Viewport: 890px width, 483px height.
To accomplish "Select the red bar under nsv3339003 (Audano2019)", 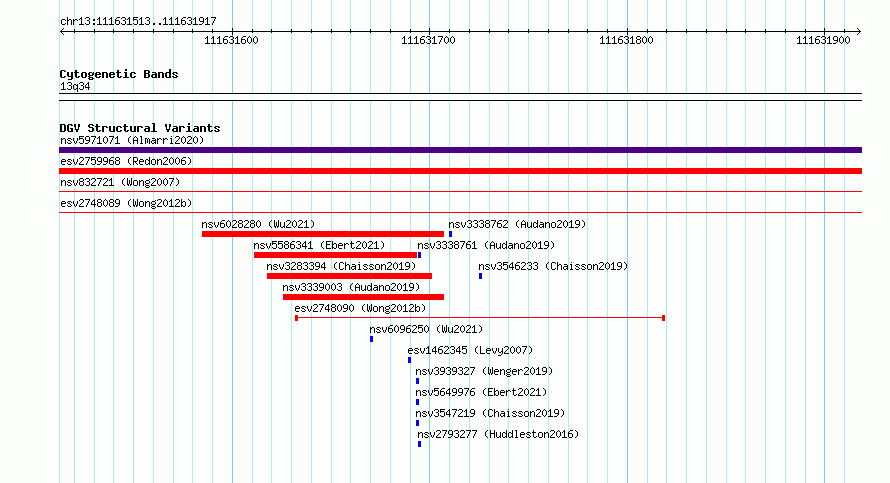I will pyautogui.click(x=363, y=297).
